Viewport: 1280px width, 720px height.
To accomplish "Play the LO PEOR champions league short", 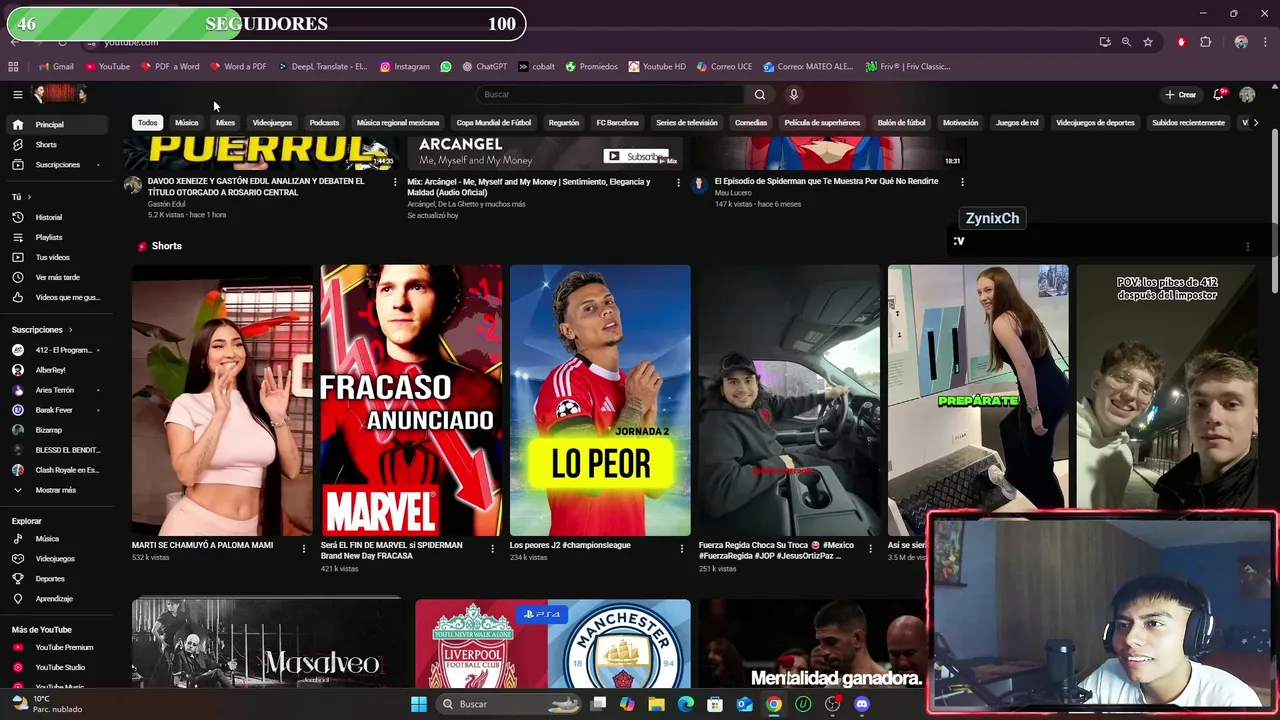I will coord(600,400).
